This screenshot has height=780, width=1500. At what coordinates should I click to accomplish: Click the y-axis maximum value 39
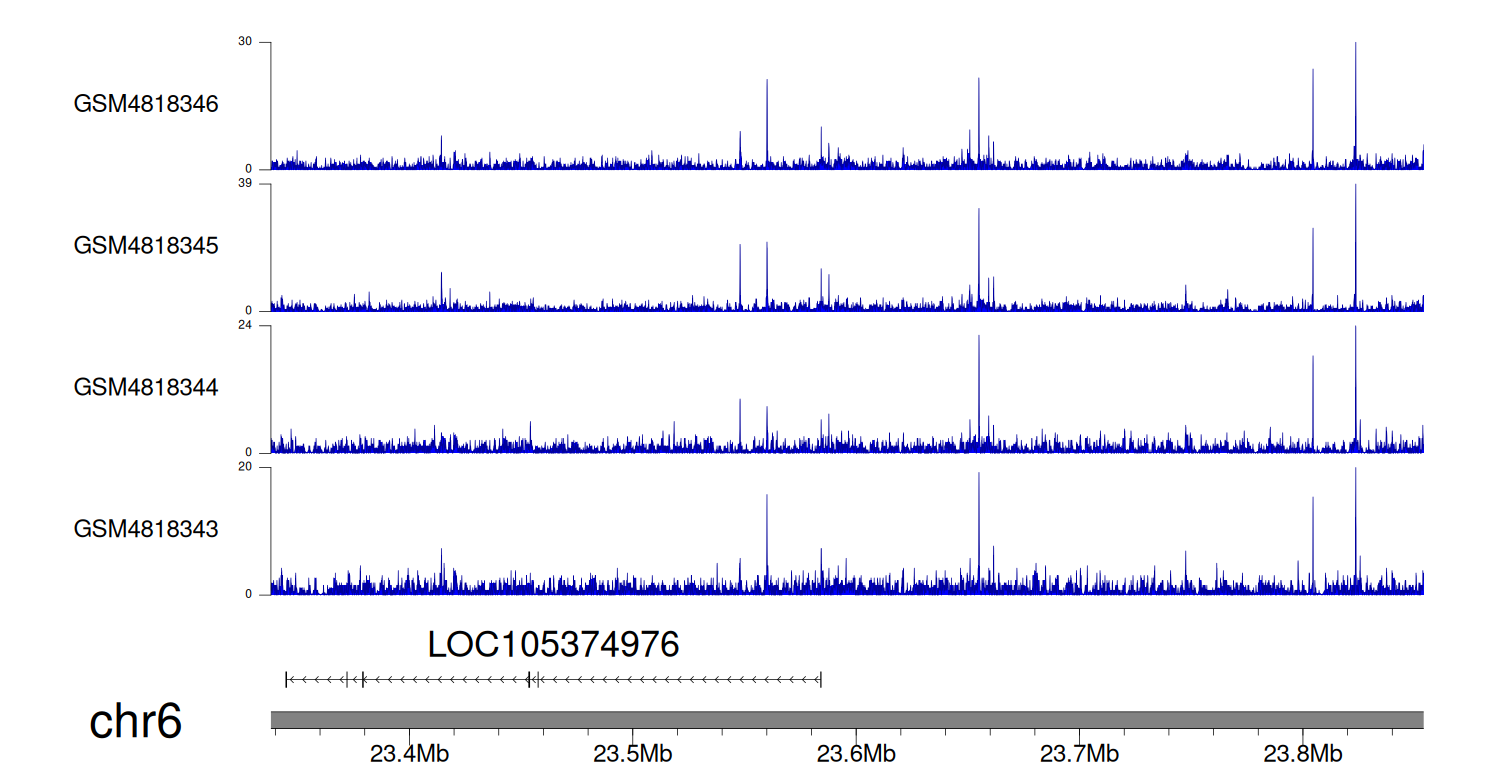245,184
